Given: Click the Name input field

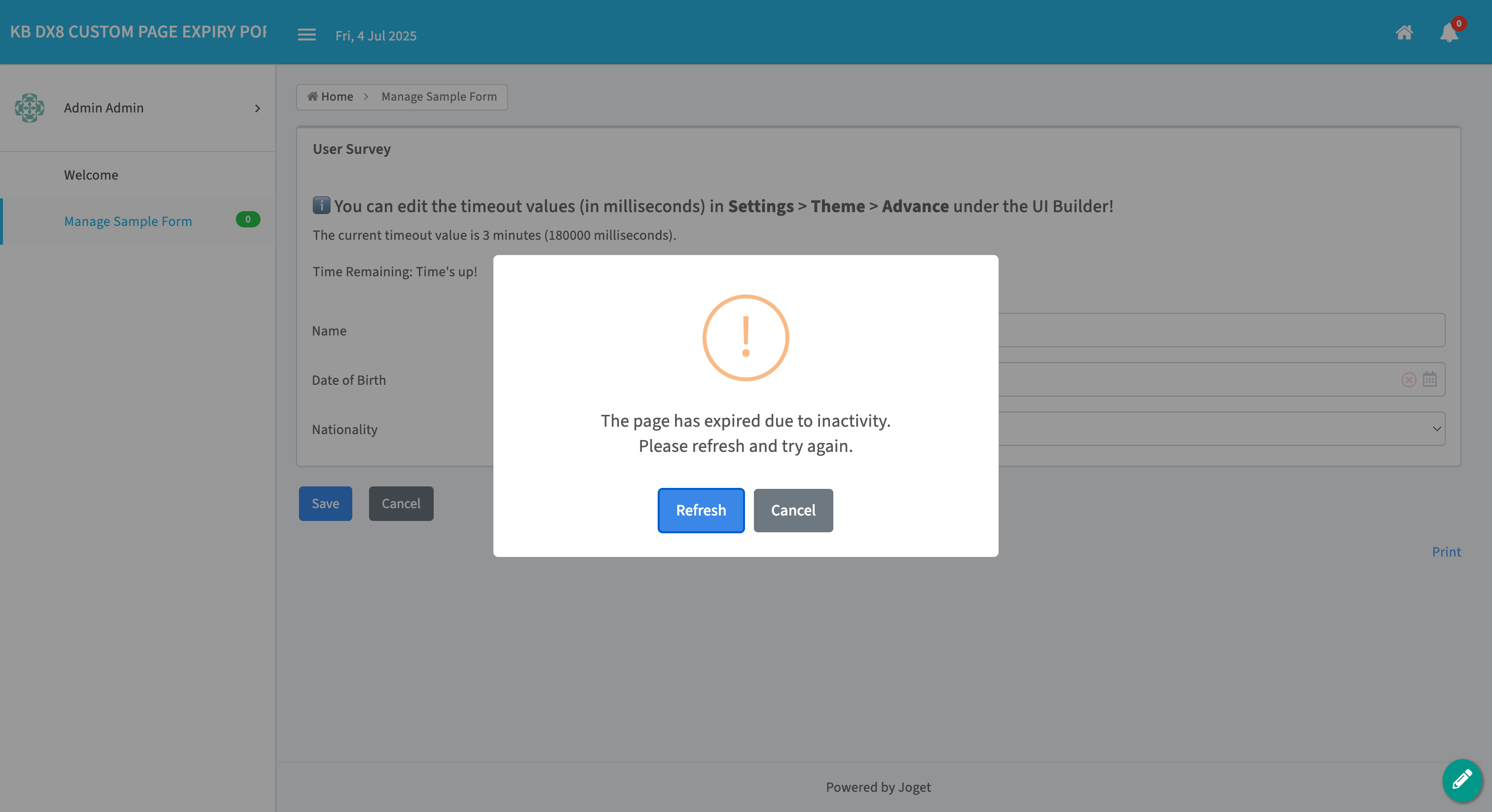Looking at the screenshot, I should pyautogui.click(x=1222, y=330).
